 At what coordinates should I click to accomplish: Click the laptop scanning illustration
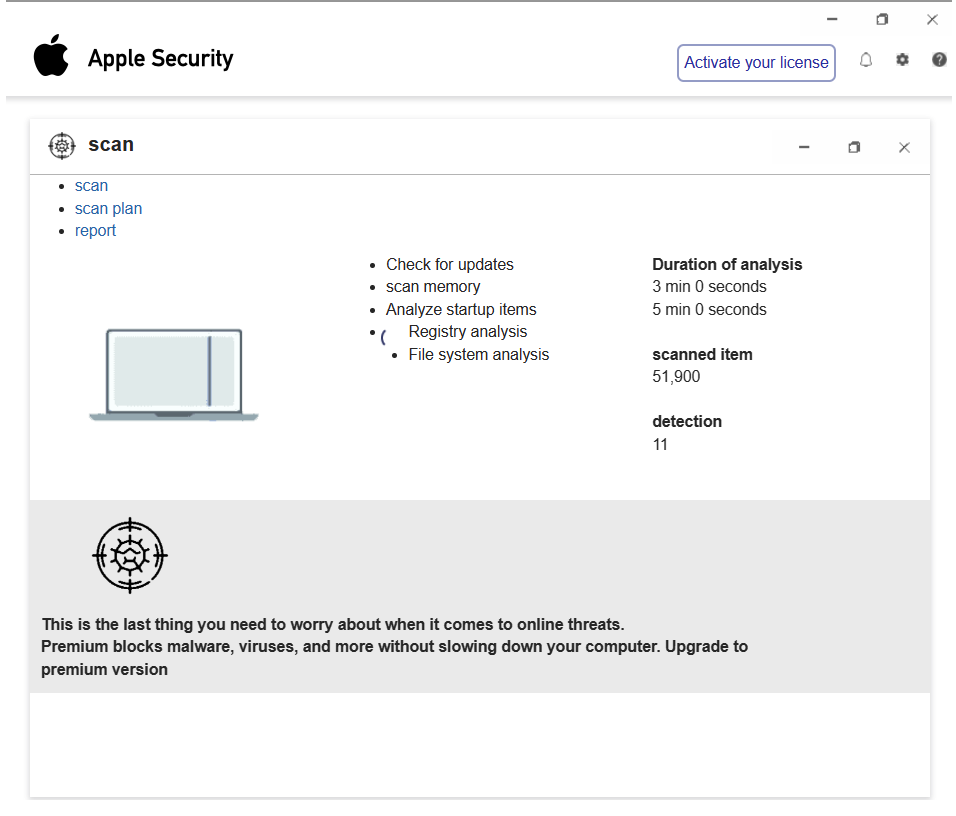(174, 374)
